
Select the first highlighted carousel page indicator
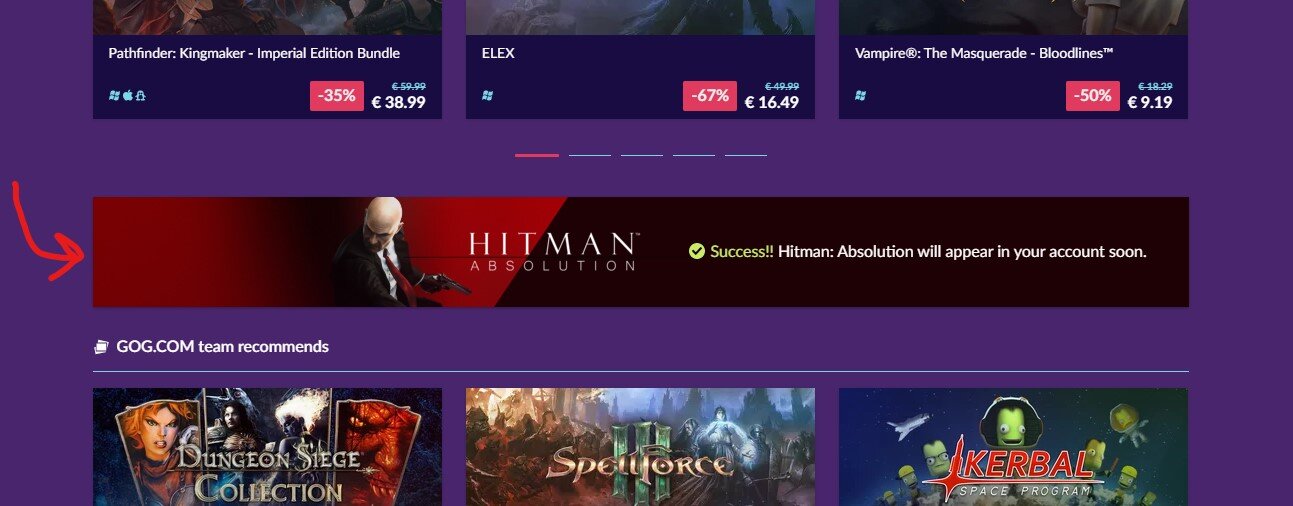537,155
